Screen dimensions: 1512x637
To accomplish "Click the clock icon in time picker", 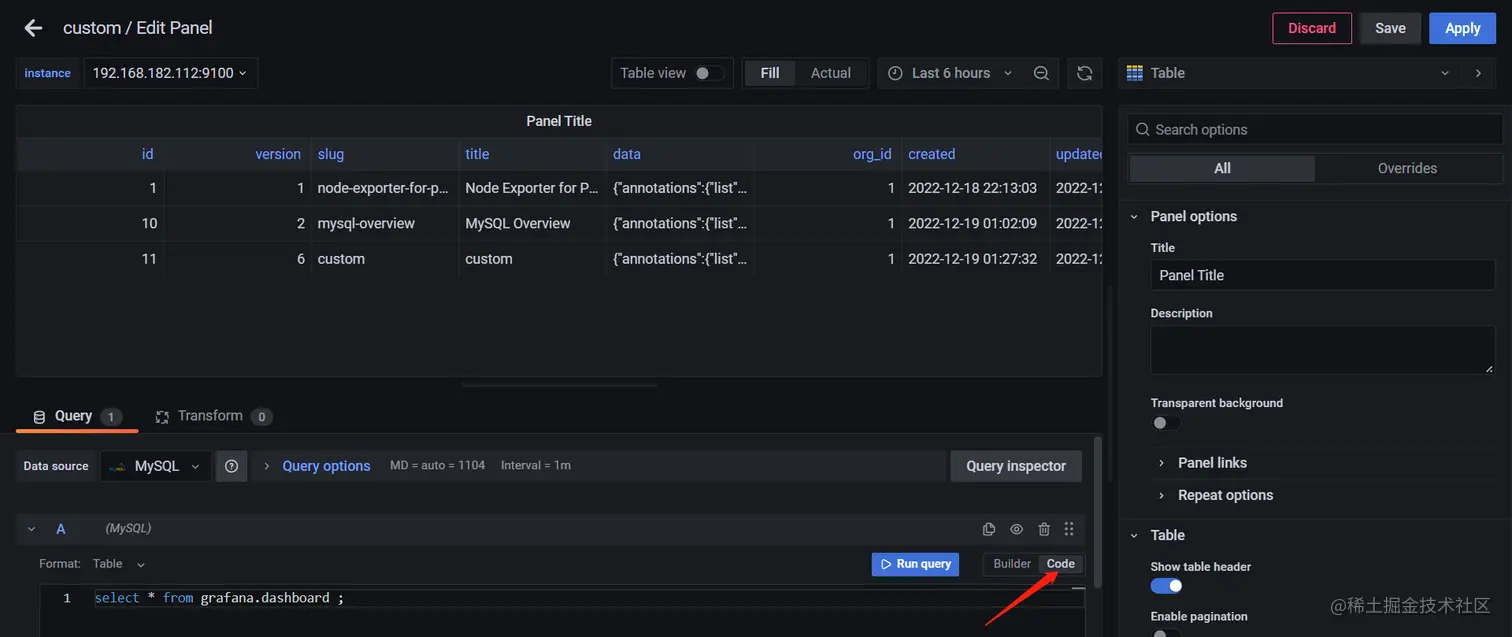I will pos(893,73).
